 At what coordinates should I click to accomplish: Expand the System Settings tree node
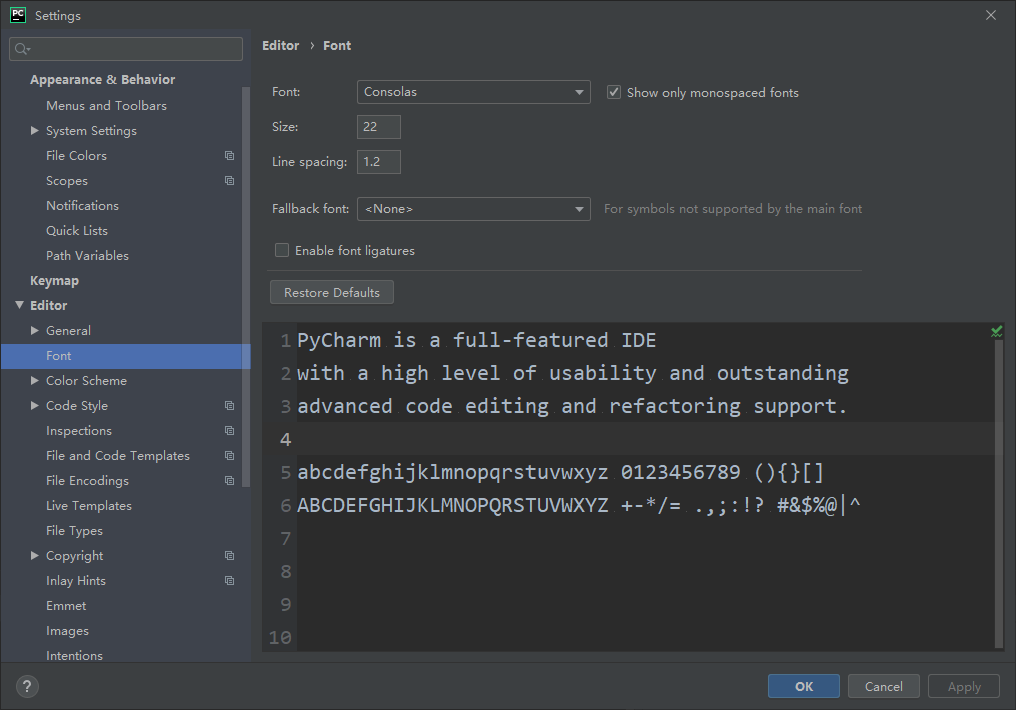point(35,131)
